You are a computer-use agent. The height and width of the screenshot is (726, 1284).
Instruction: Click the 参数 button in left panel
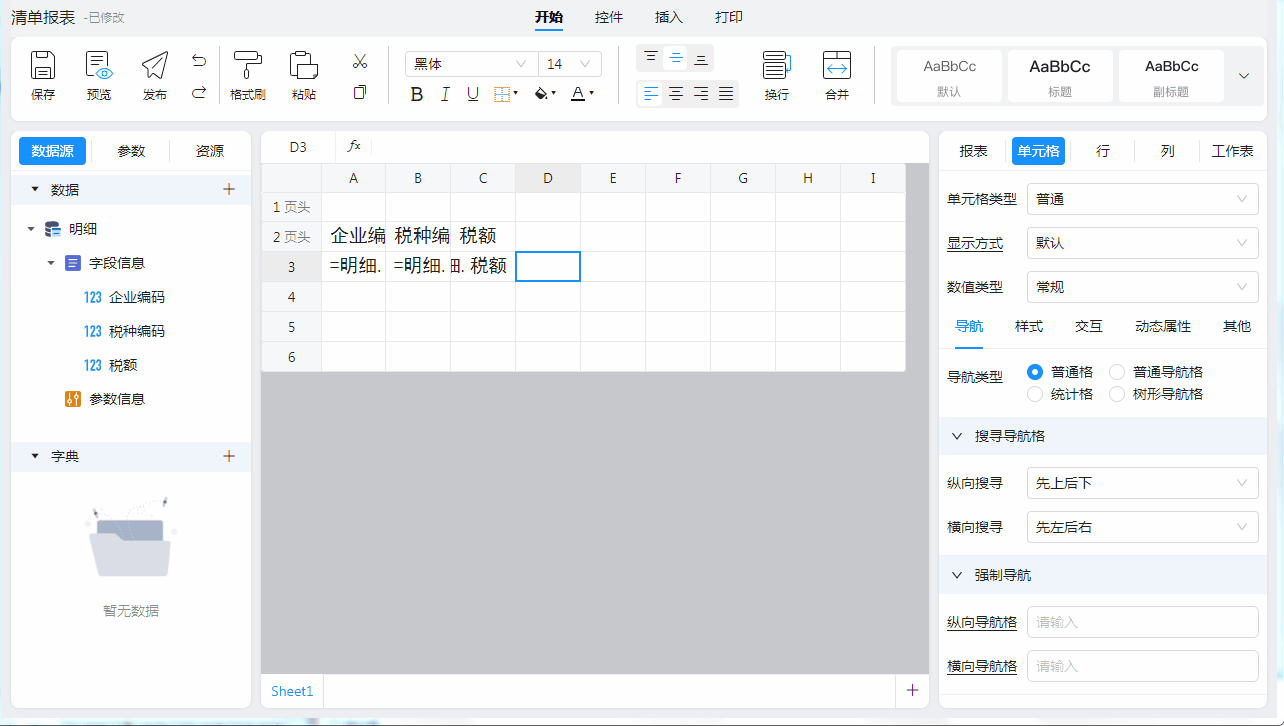[131, 151]
